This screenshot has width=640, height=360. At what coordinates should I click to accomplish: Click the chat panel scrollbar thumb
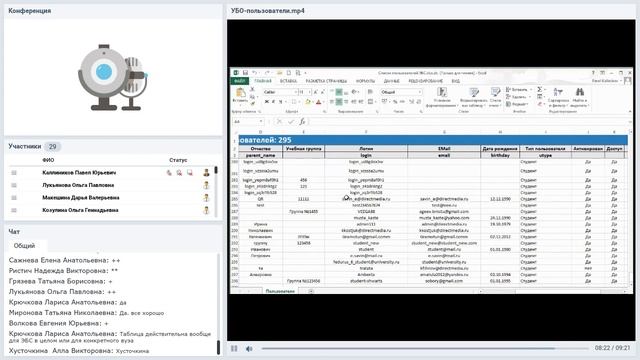tap(218, 347)
